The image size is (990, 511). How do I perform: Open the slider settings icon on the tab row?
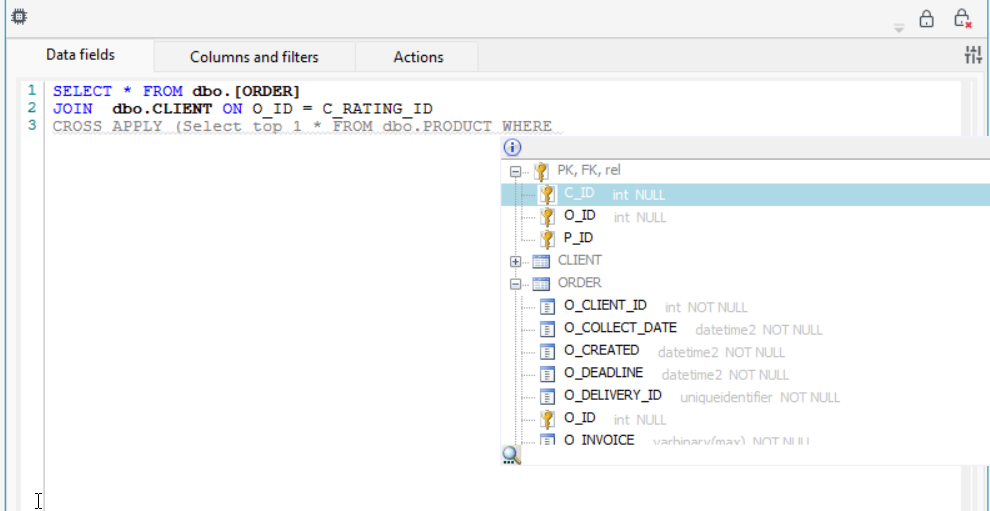(x=973, y=56)
